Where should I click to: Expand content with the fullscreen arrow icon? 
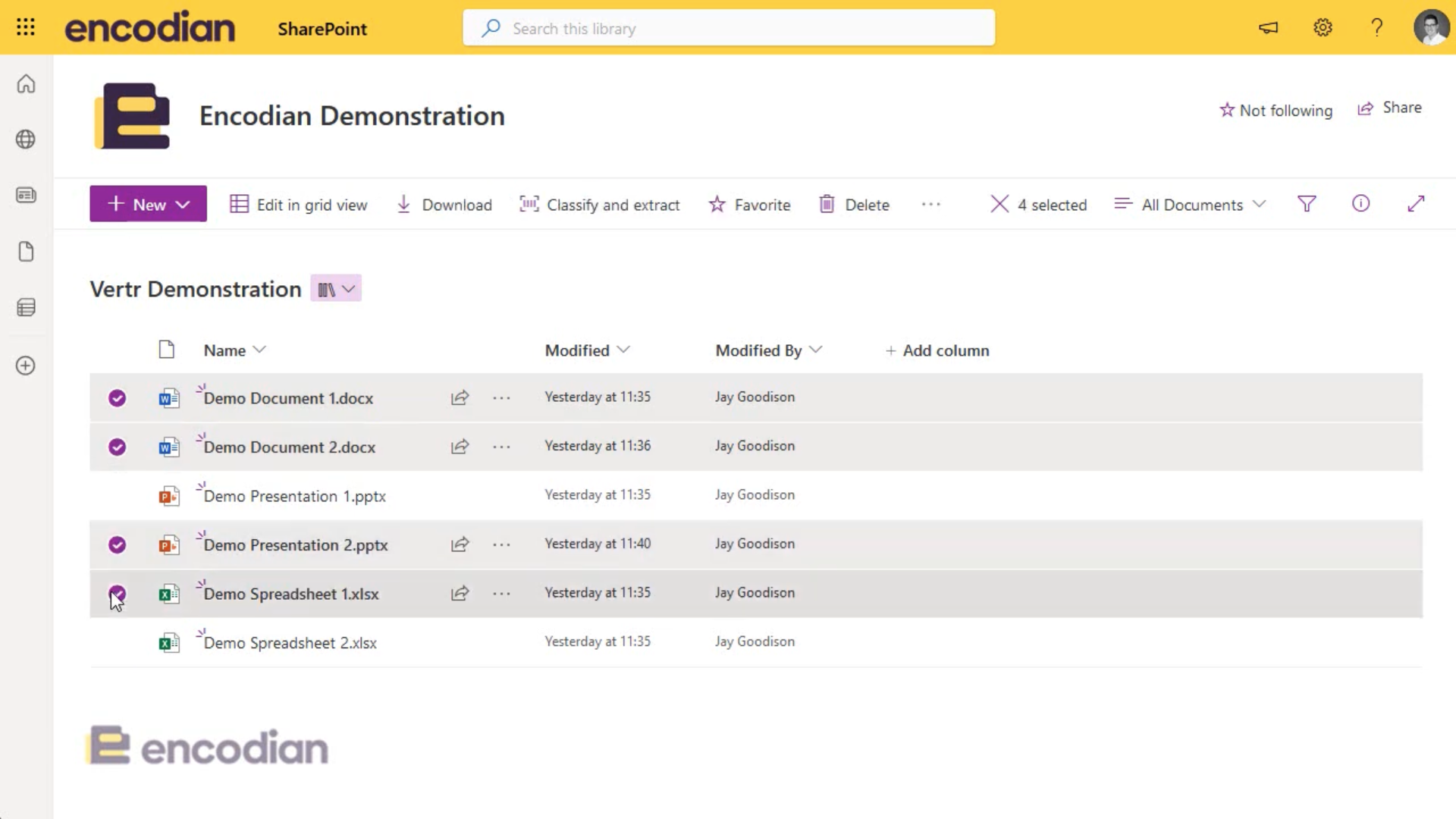pos(1416,204)
